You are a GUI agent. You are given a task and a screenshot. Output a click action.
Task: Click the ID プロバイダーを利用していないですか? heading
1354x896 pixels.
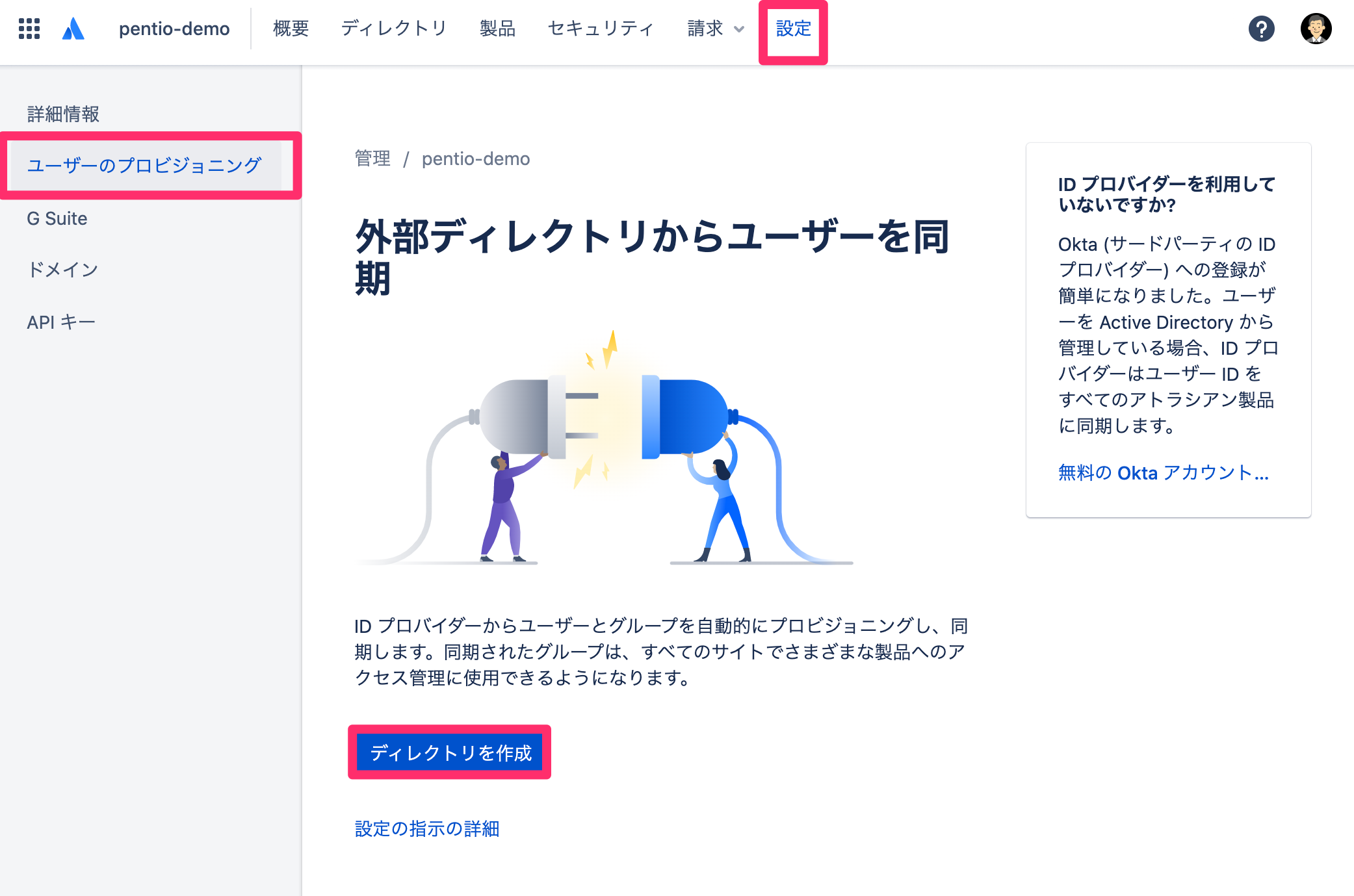point(1166,194)
